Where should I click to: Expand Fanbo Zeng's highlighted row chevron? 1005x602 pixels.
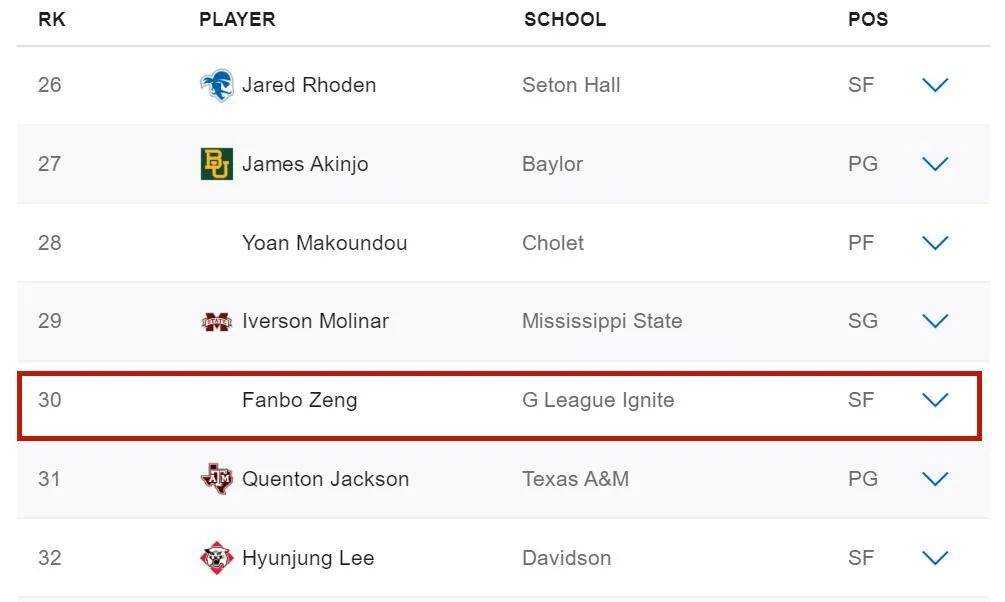point(935,400)
